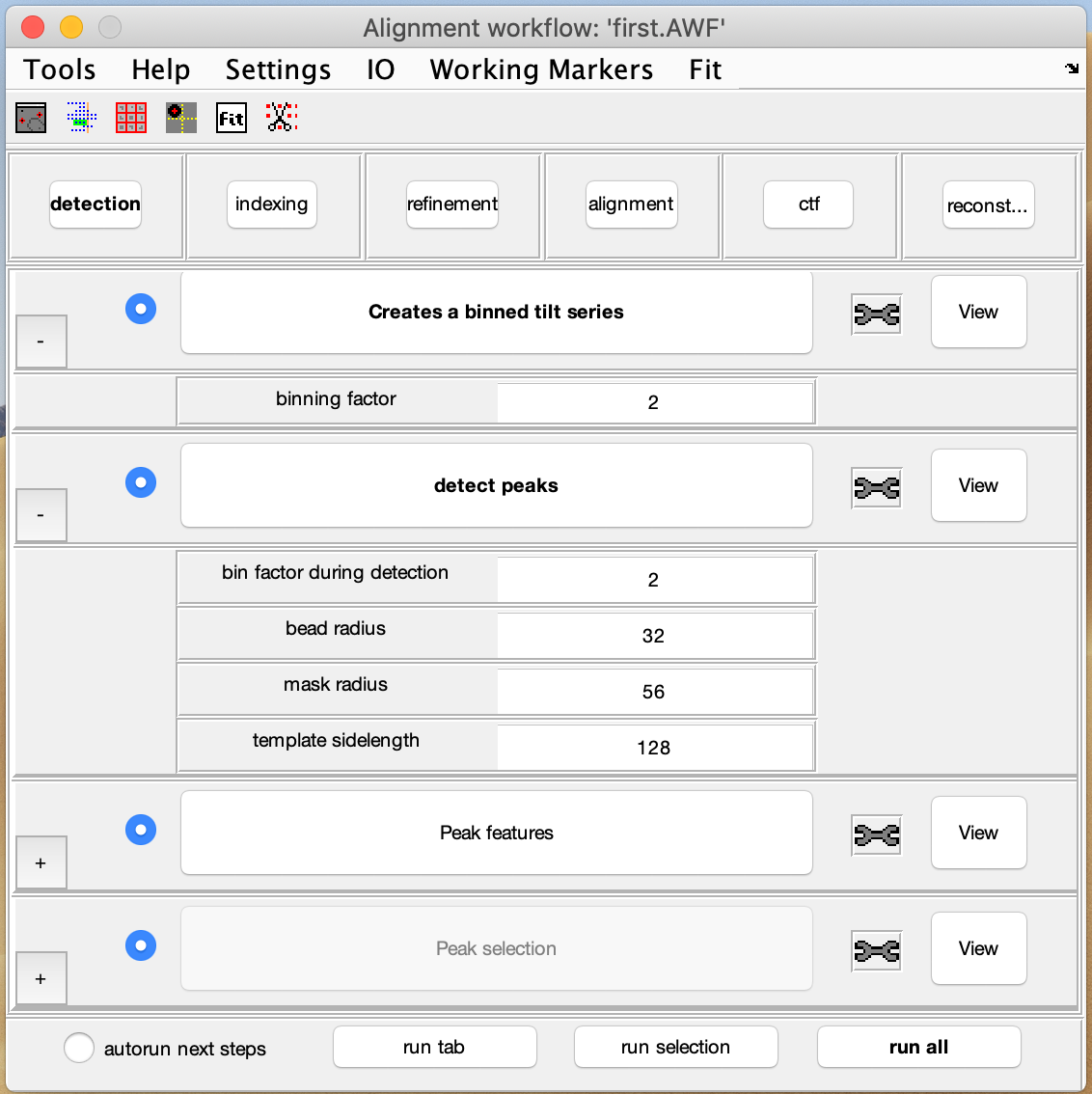Click the run all button
The width and height of the screenshot is (1092, 1094).
918,1047
